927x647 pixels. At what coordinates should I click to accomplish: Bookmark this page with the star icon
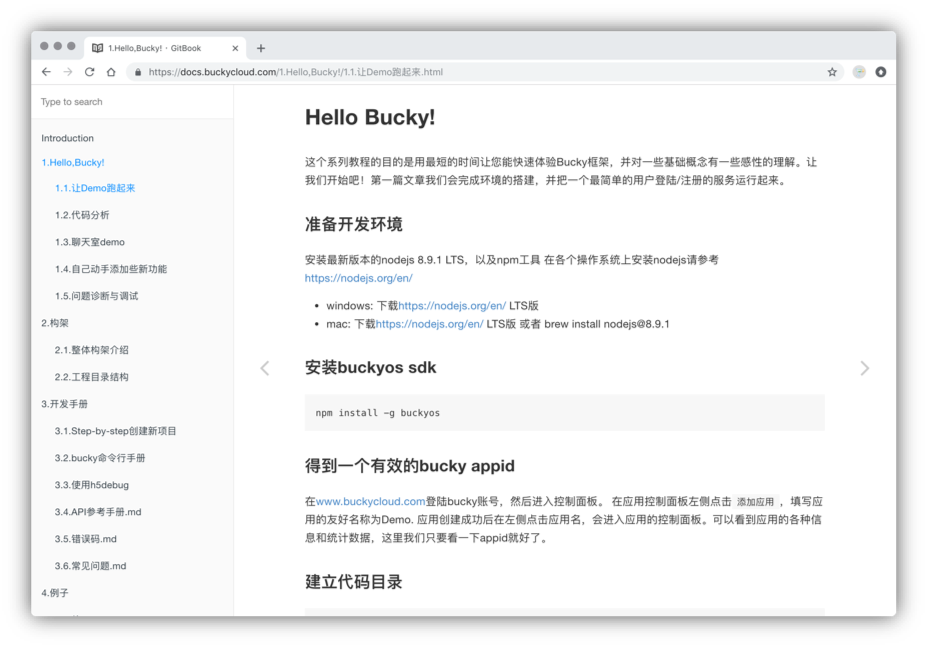coord(832,72)
